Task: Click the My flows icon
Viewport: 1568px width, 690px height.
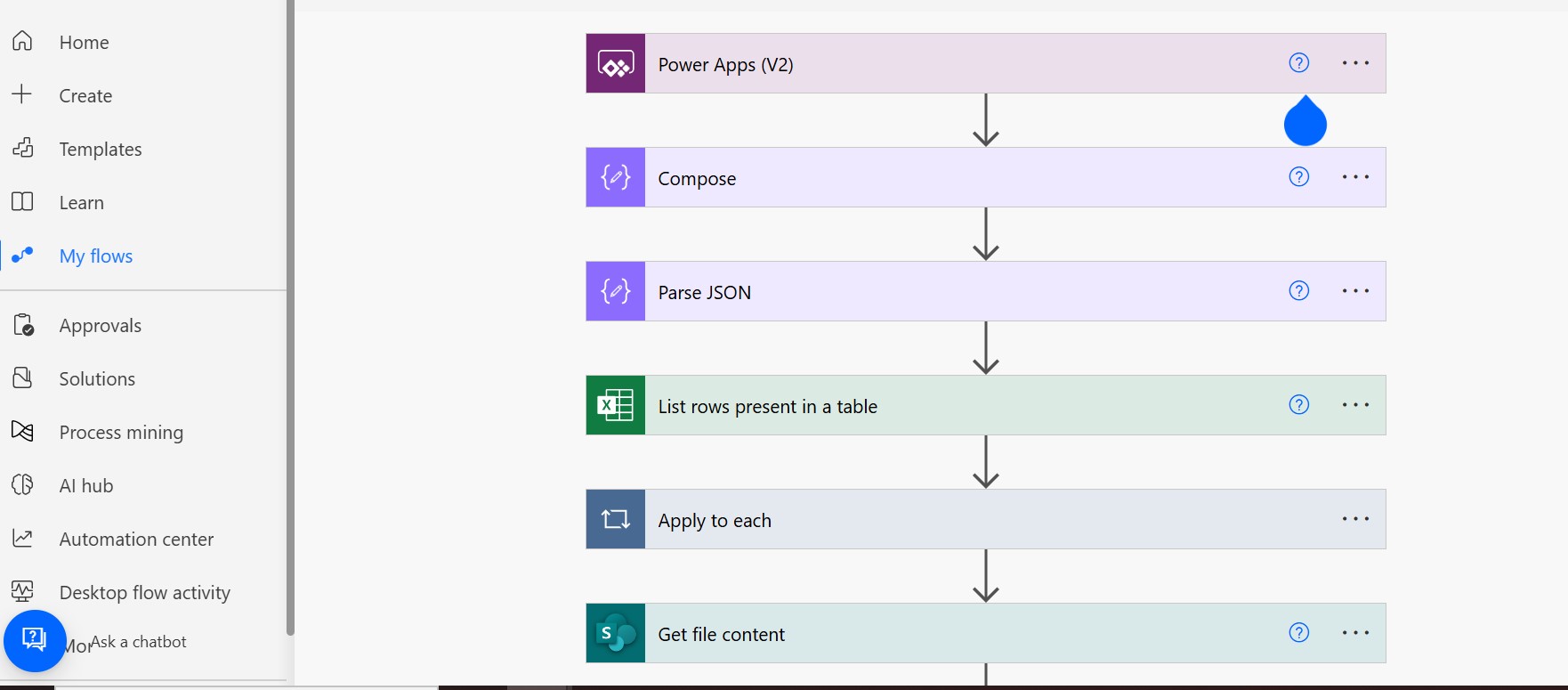Action: (x=22, y=255)
